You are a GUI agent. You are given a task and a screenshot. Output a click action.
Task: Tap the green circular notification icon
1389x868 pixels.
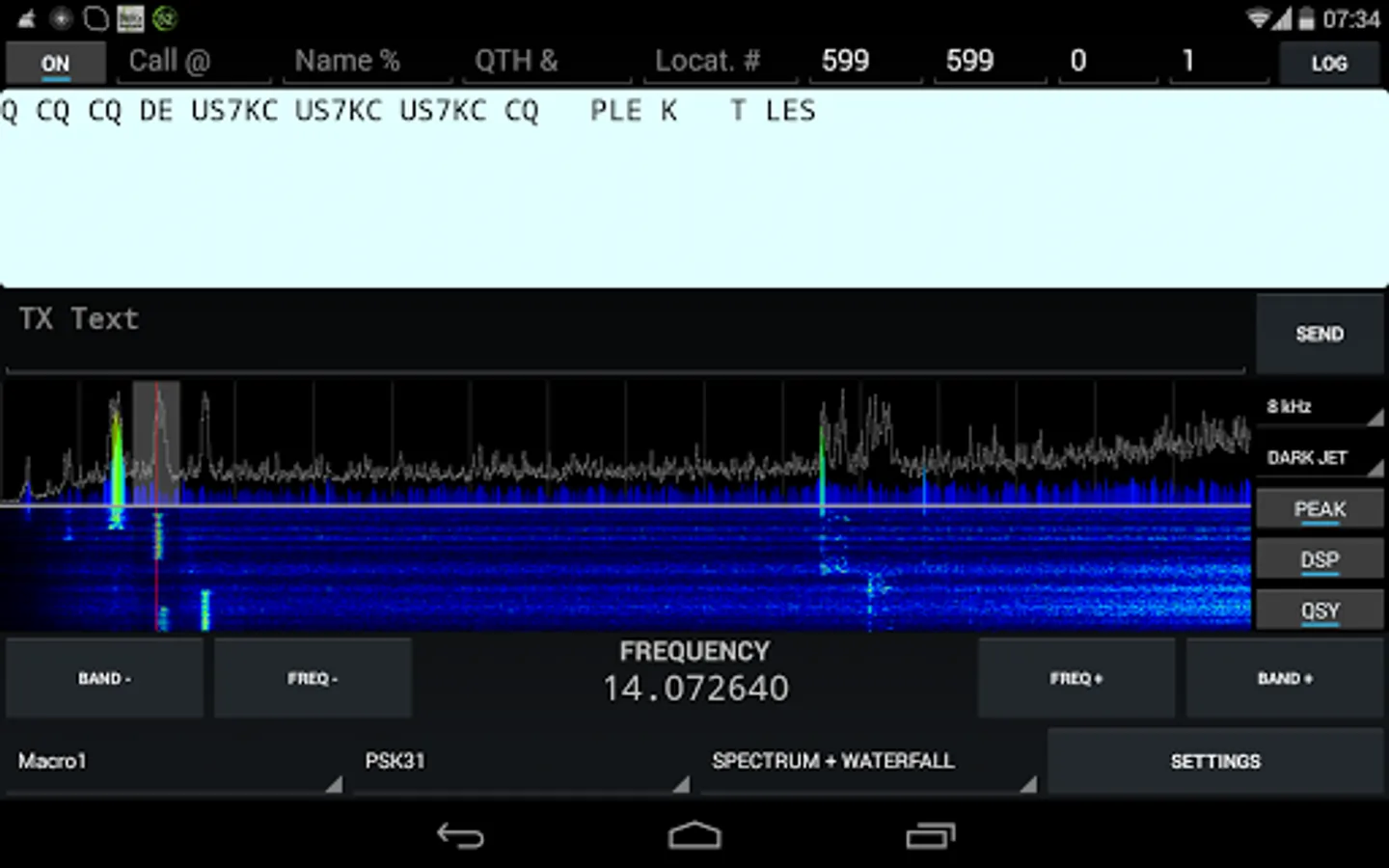165,18
